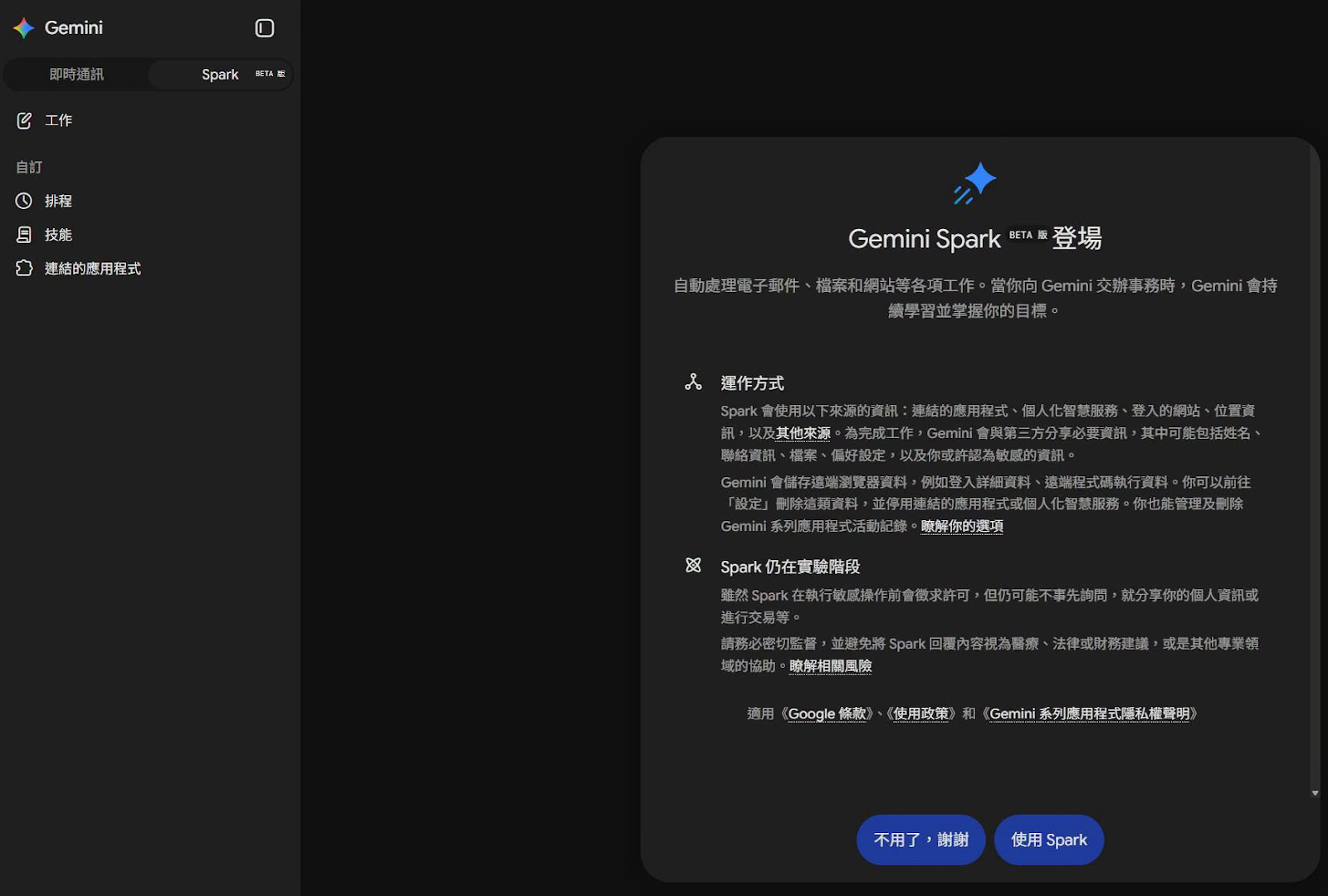Click the experimental-stage atom icon
The image size is (1328, 896).
click(x=693, y=565)
